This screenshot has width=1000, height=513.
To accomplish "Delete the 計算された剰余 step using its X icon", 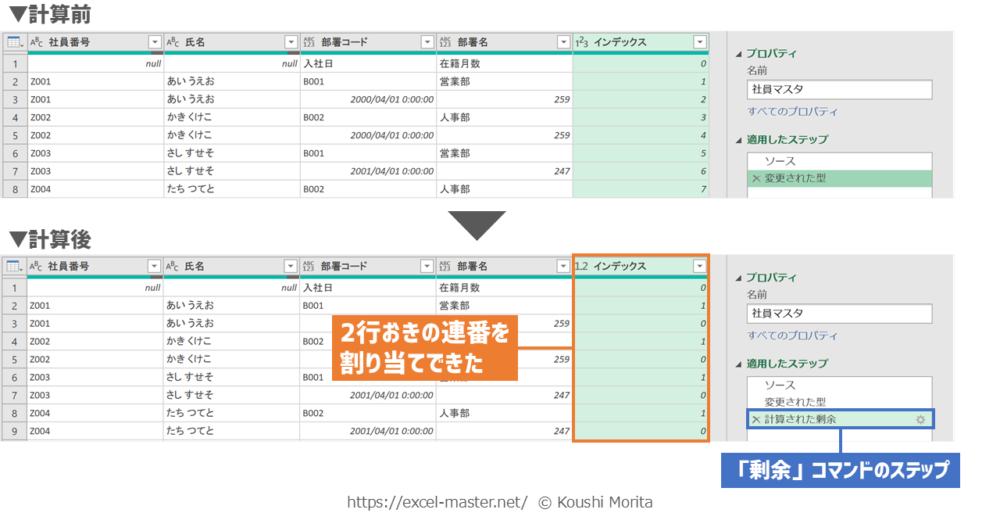I will (x=756, y=419).
